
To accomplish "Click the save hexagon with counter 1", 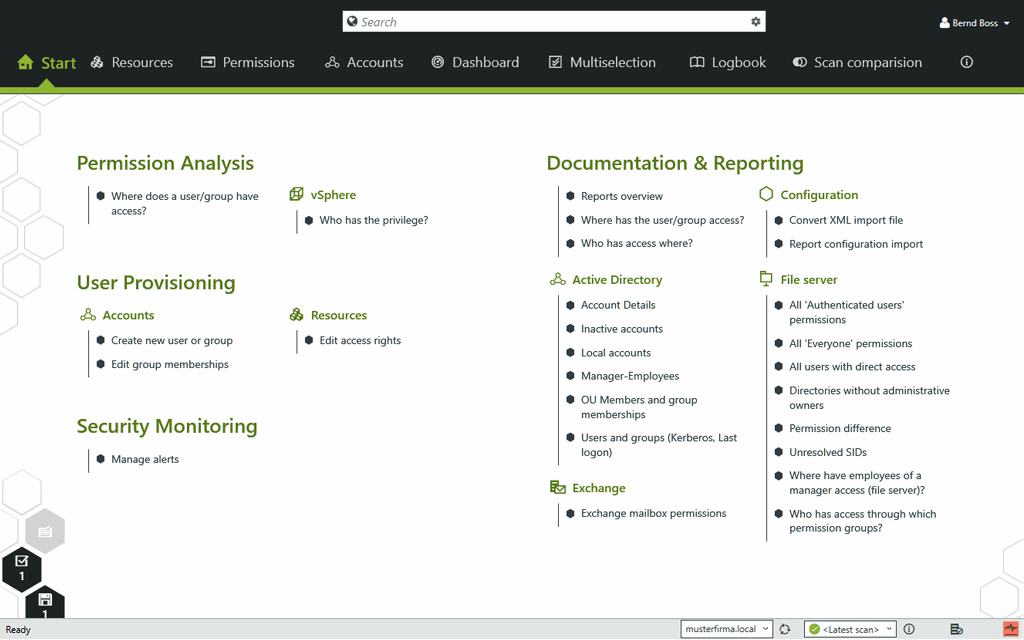I will 45,601.
